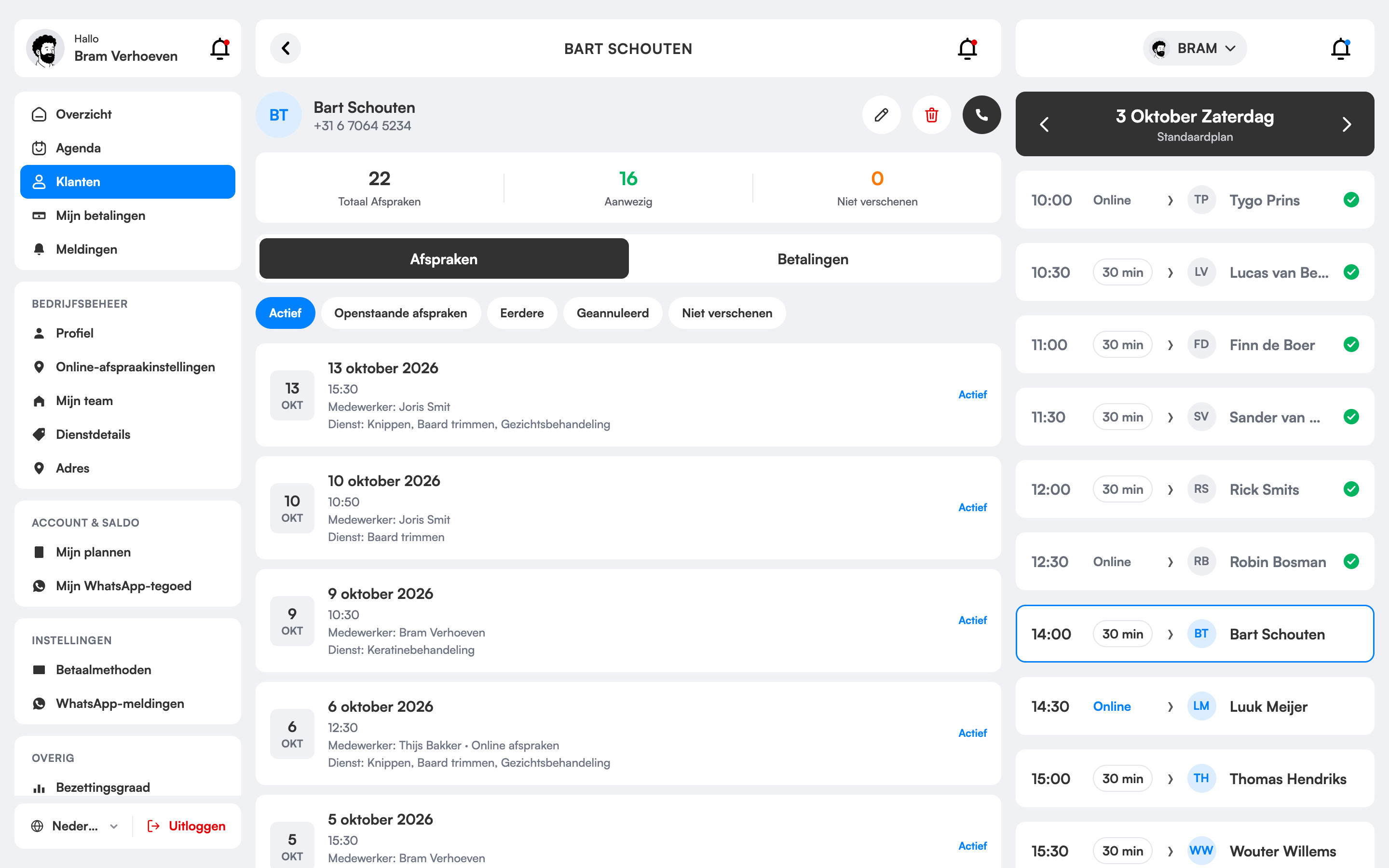Select the Actief filter chip
Screen dimensions: 1389x868
(x=285, y=313)
